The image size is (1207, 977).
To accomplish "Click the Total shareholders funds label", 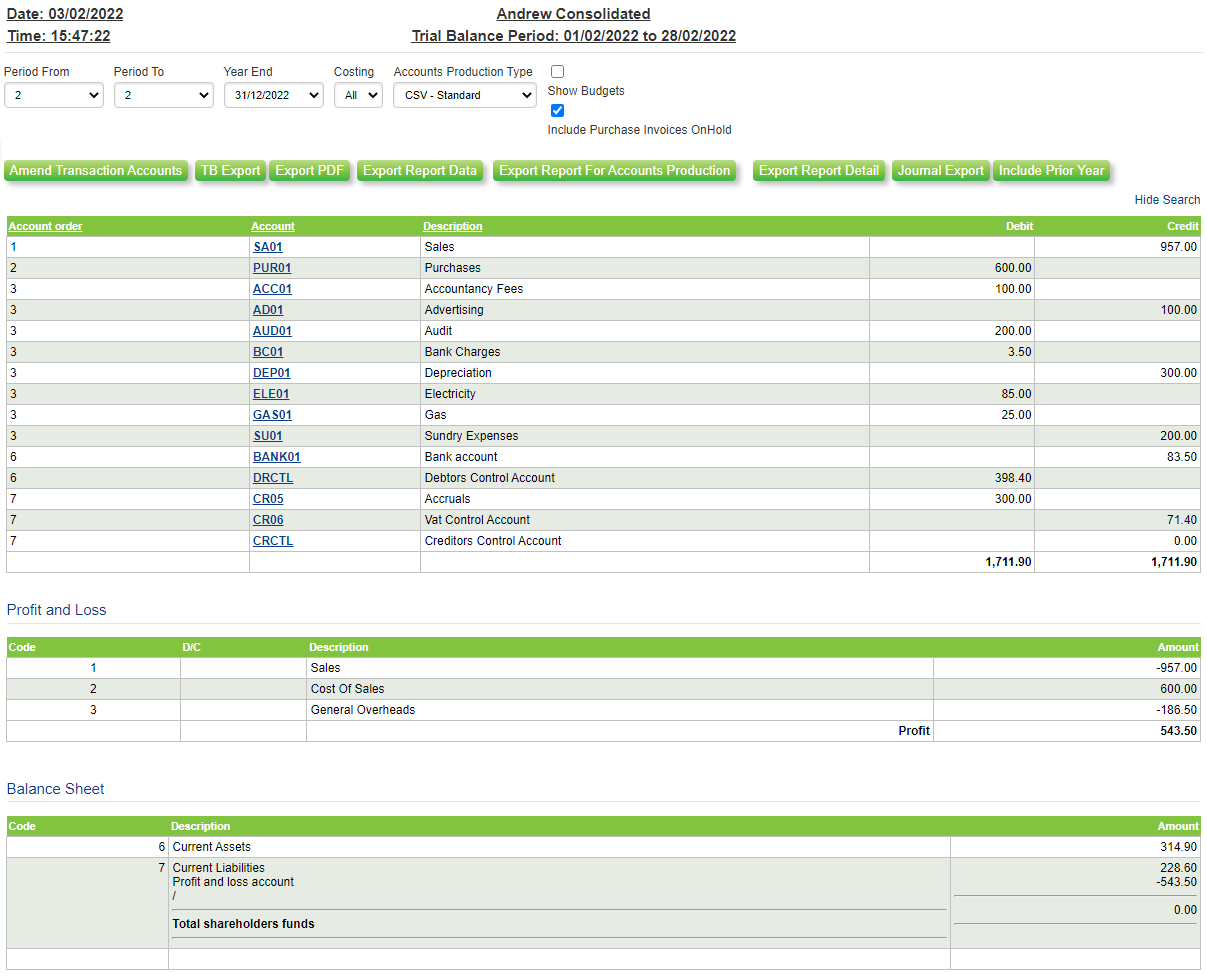I will pyautogui.click(x=243, y=924).
